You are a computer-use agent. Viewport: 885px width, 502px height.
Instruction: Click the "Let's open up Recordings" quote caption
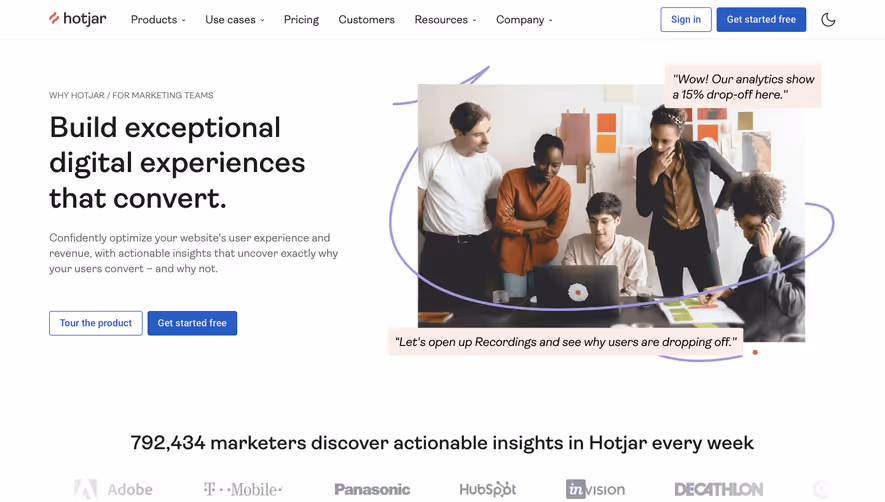[x=566, y=342]
